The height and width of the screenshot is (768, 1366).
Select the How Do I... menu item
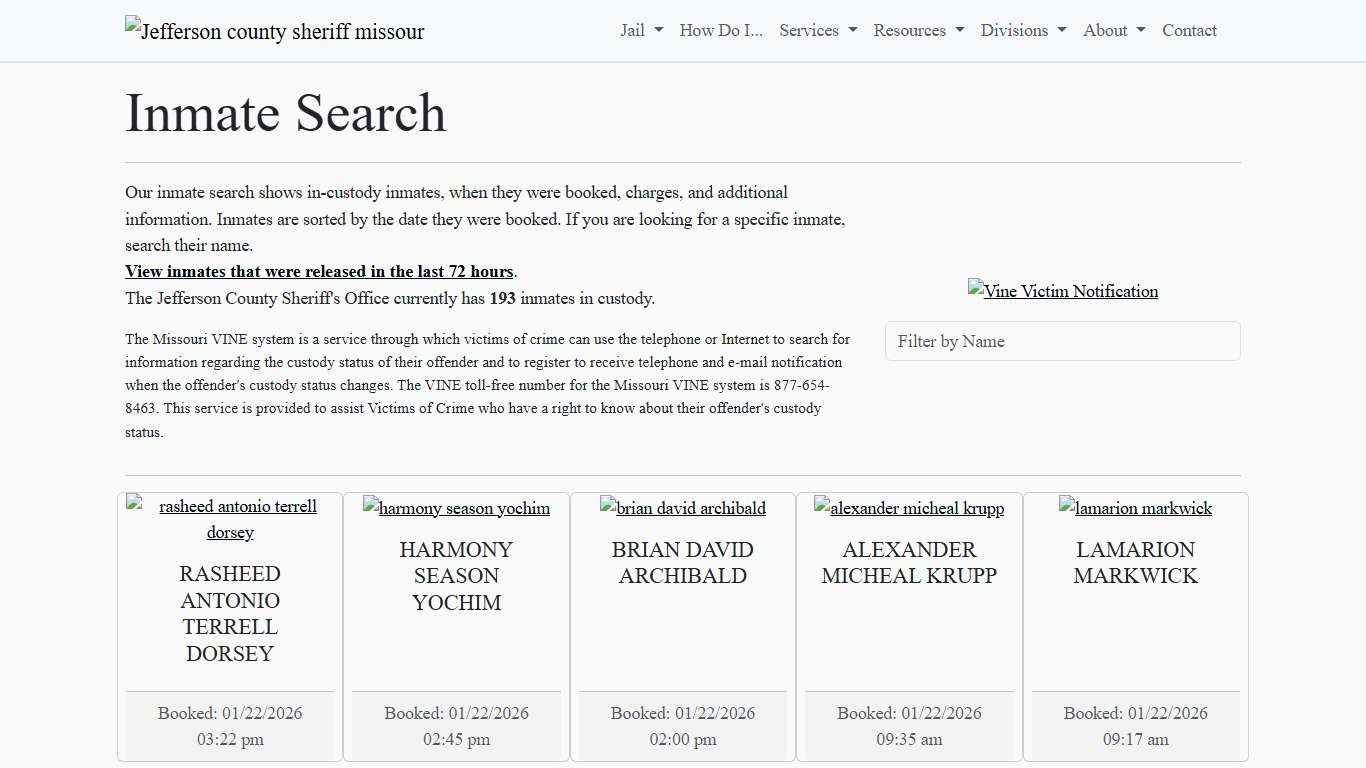coord(720,30)
